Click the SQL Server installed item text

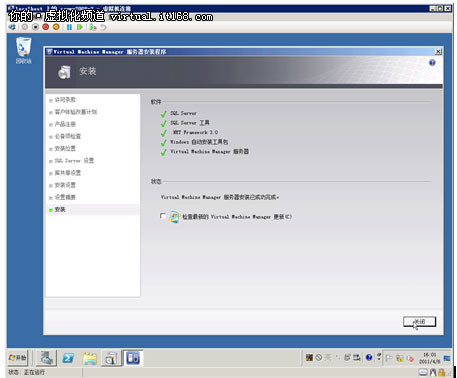click(x=183, y=113)
